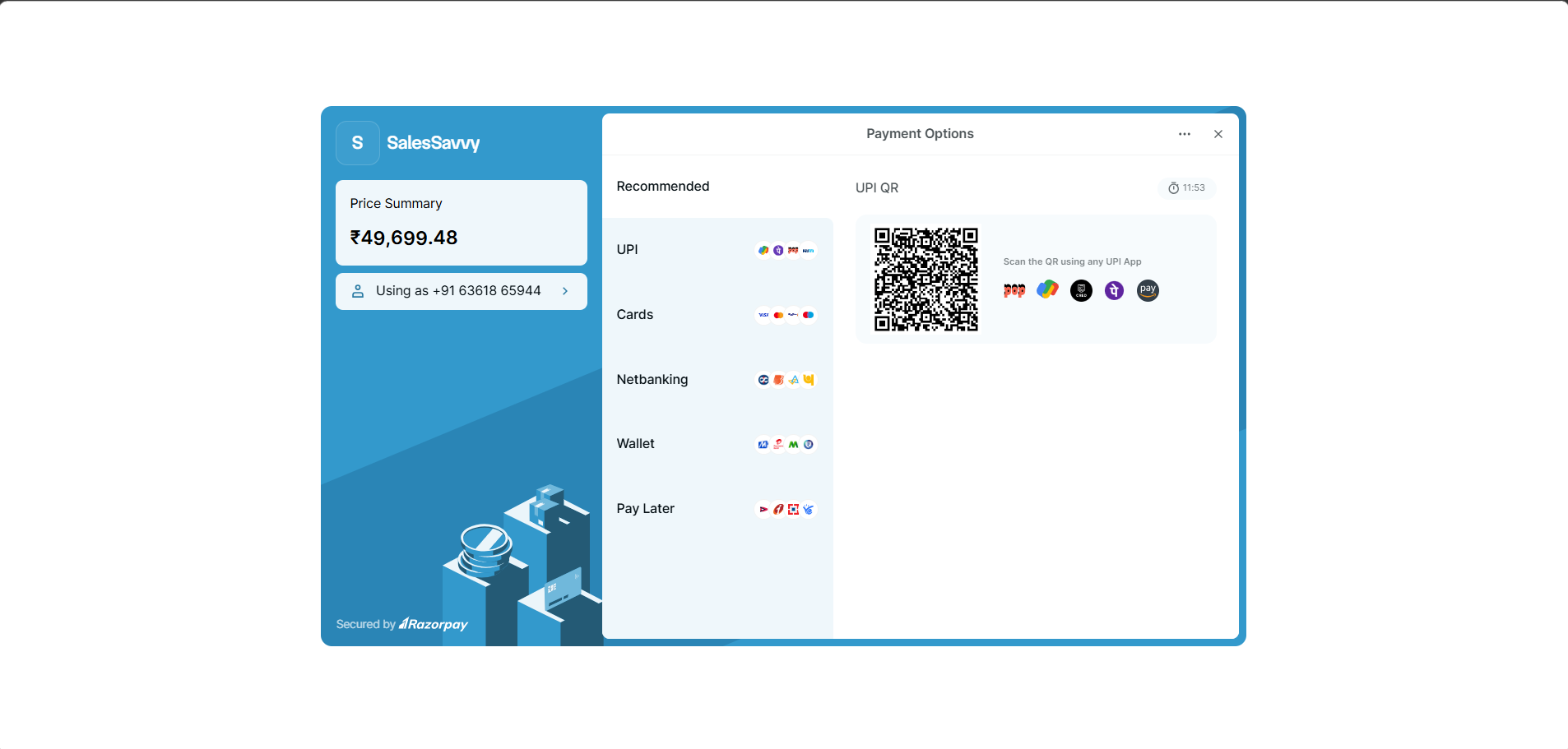Viewport: 1568px width, 749px height.
Task: Open more options via the three-dot menu
Action: pos(1185,133)
